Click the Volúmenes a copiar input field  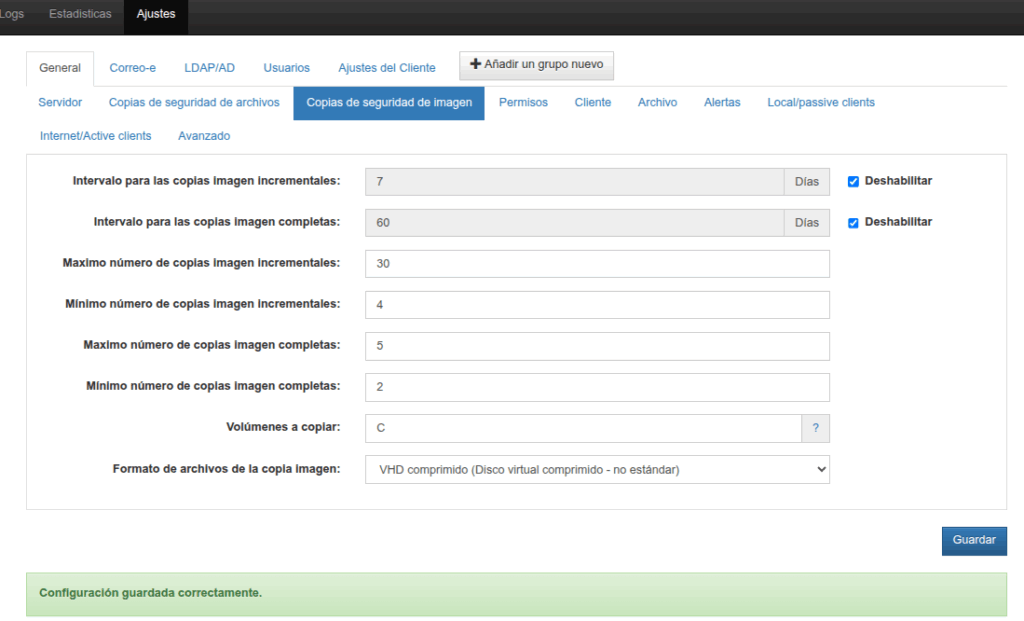coord(583,428)
